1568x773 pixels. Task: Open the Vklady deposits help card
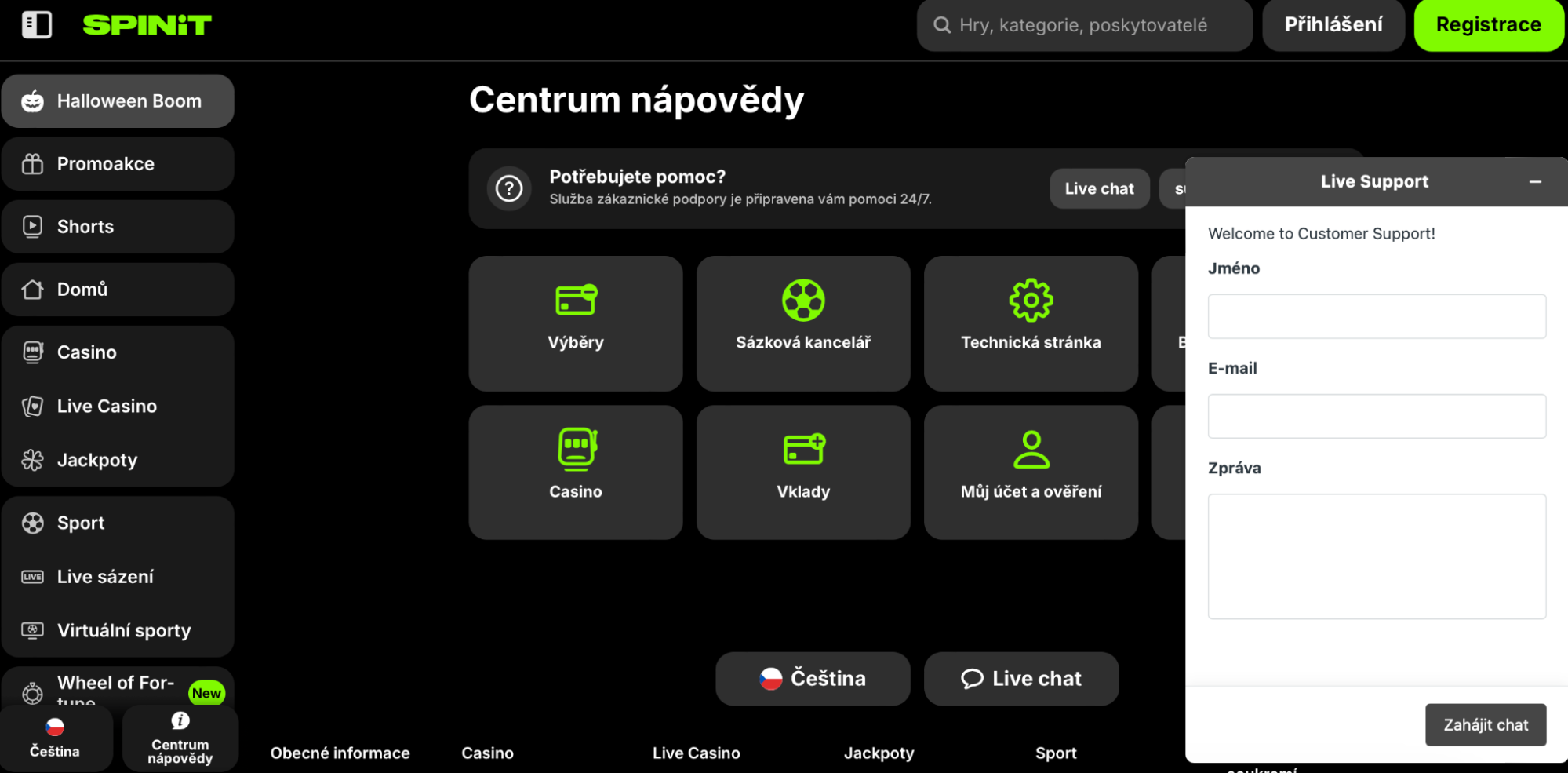click(802, 472)
